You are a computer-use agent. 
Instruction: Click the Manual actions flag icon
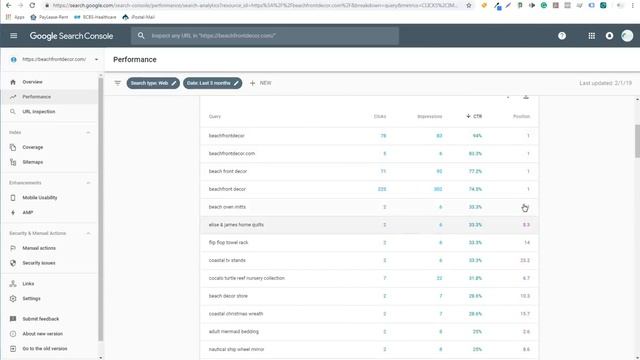pyautogui.click(x=13, y=248)
